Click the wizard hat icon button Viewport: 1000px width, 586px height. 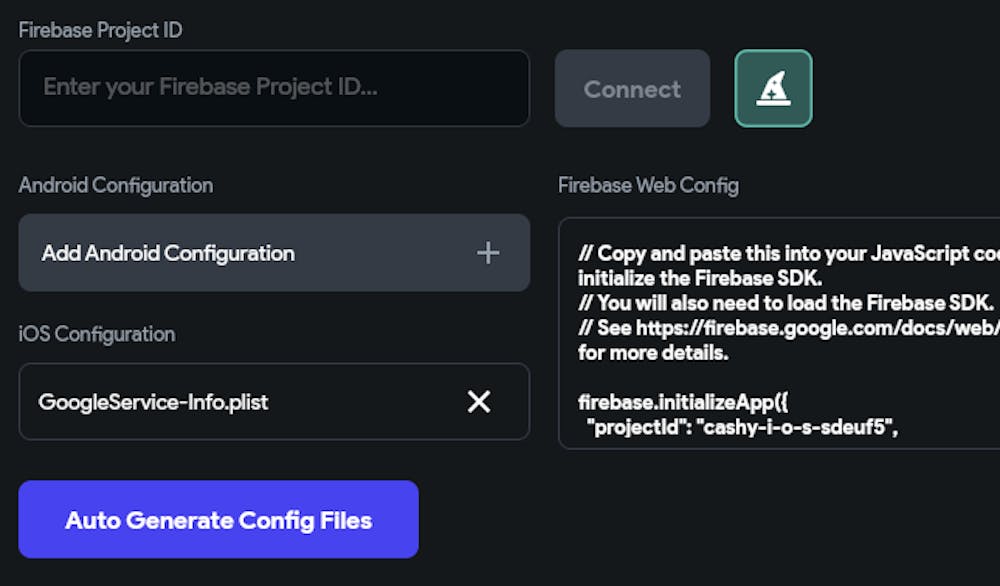[x=773, y=89]
